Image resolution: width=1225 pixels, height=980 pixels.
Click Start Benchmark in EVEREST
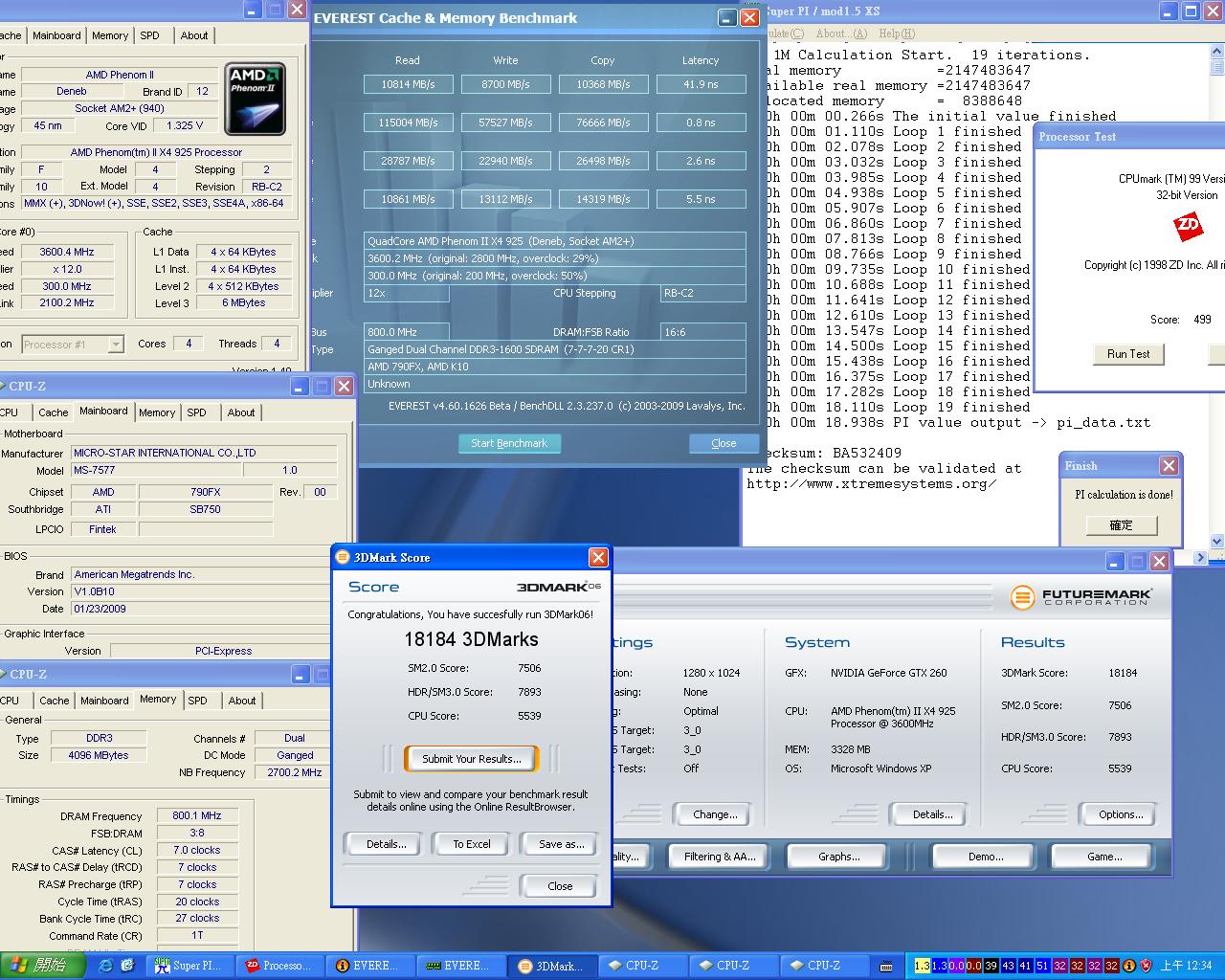tap(509, 443)
